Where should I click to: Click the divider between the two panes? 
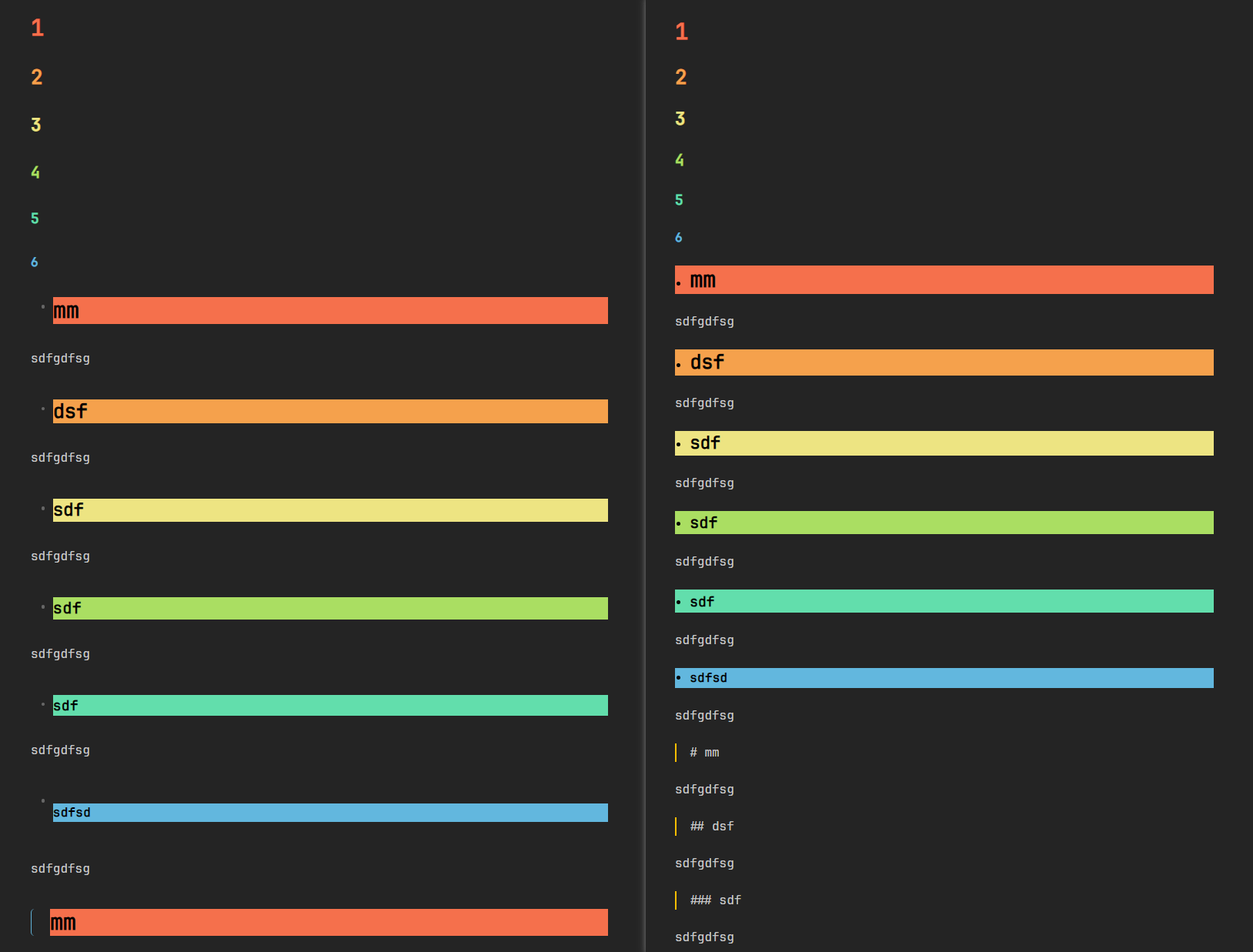click(645, 476)
